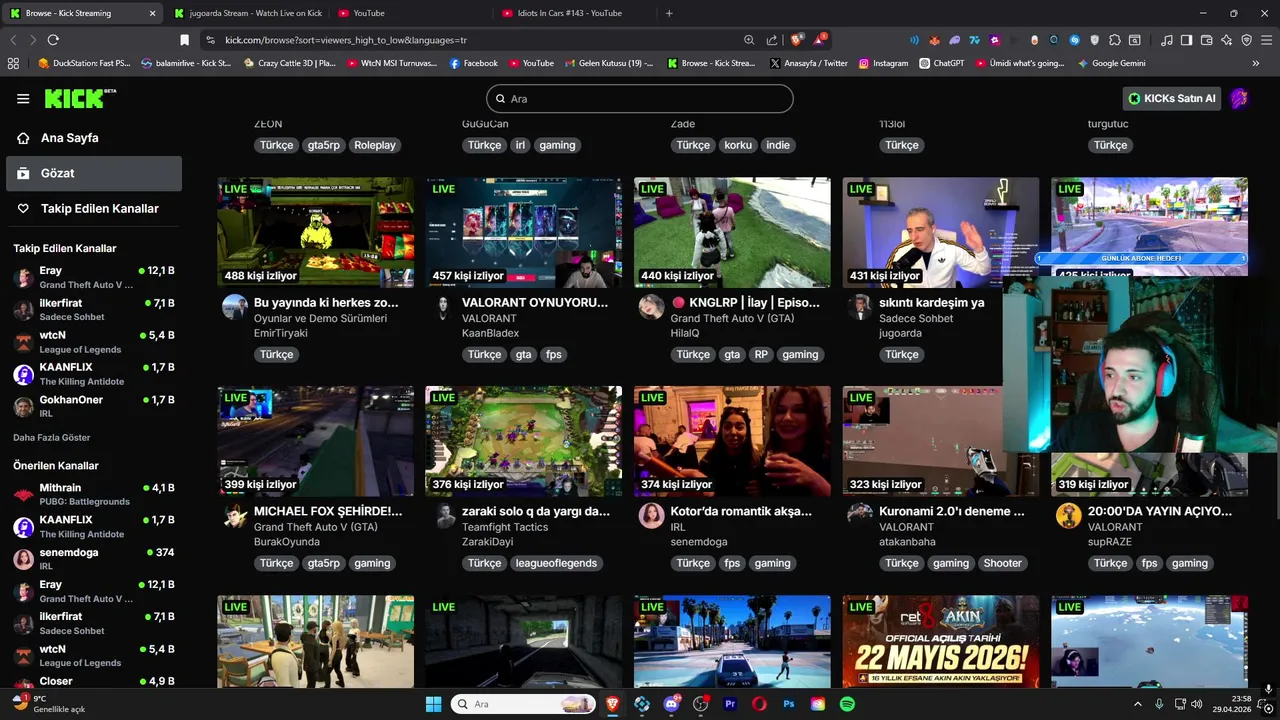
Task: Open BurakOyunda stream thumbnail
Action: (x=315, y=441)
